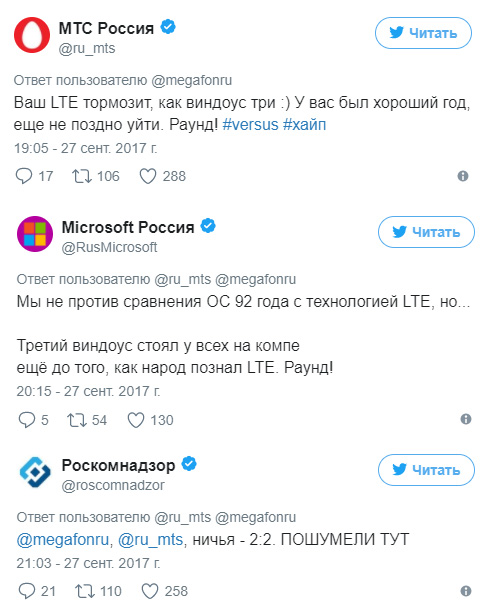This screenshot has height=612, width=489.
Task: Follow Microsoft Россия with Читать button
Action: tap(426, 232)
